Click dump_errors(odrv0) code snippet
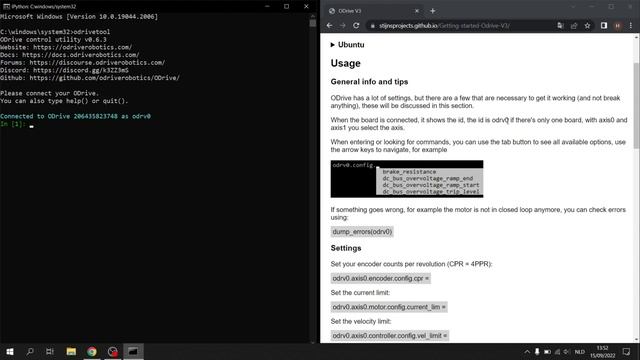Screen dimensions: 640x360 click(362, 232)
